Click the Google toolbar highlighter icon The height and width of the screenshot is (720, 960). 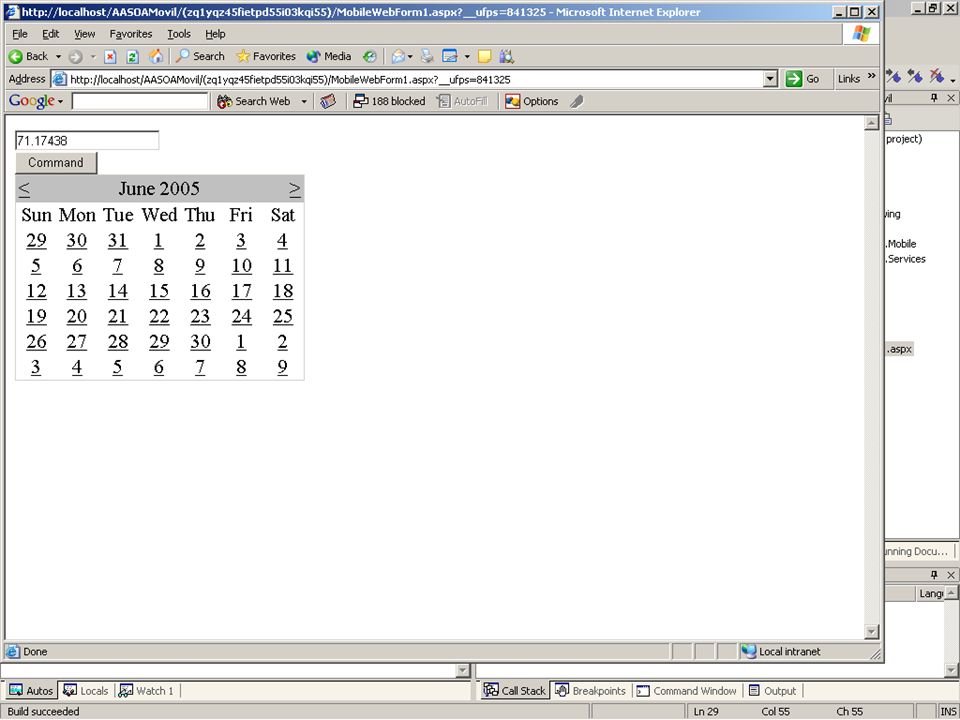tap(576, 102)
